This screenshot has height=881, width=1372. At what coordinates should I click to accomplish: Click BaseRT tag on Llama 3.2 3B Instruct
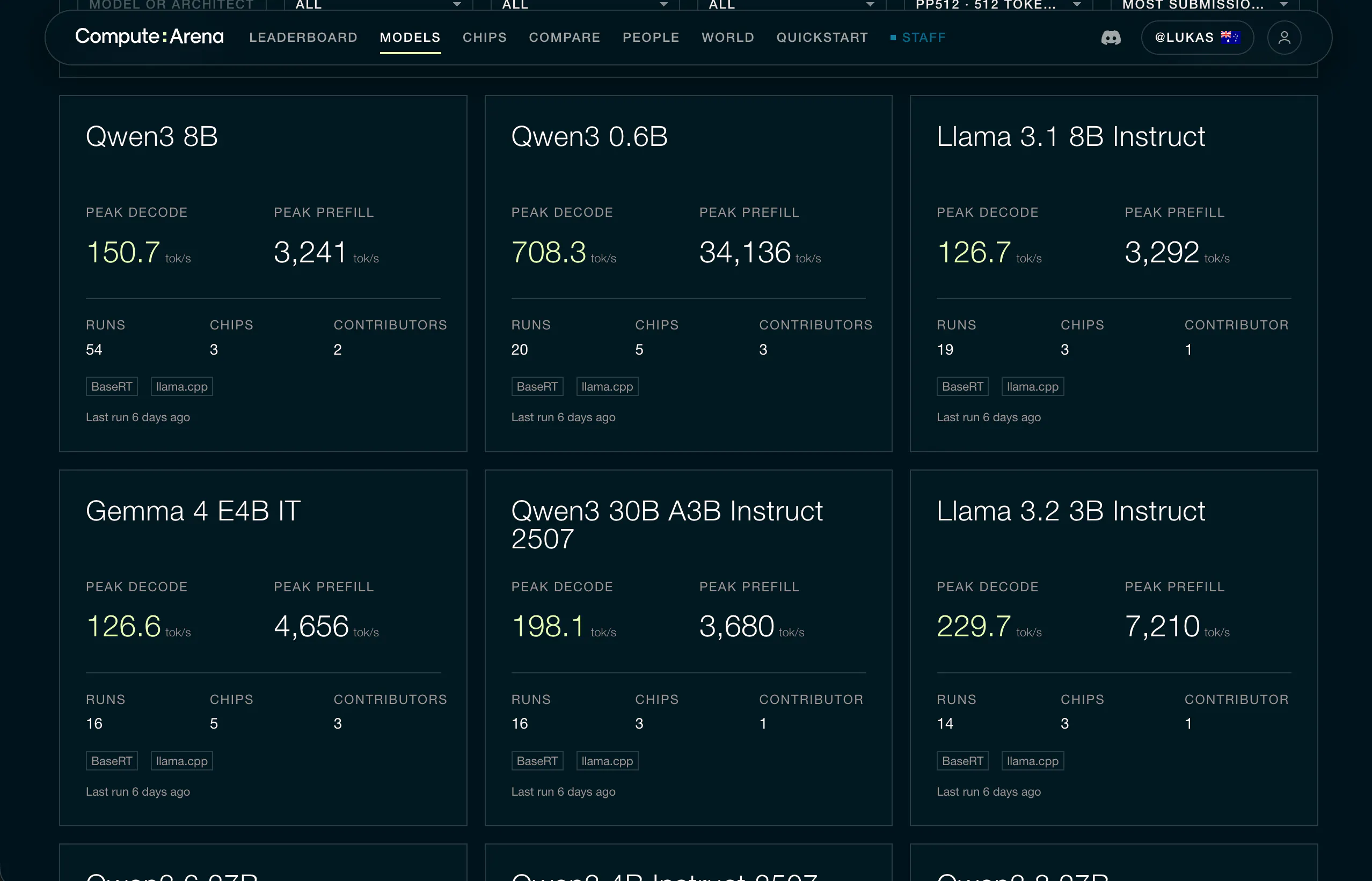pos(962,761)
